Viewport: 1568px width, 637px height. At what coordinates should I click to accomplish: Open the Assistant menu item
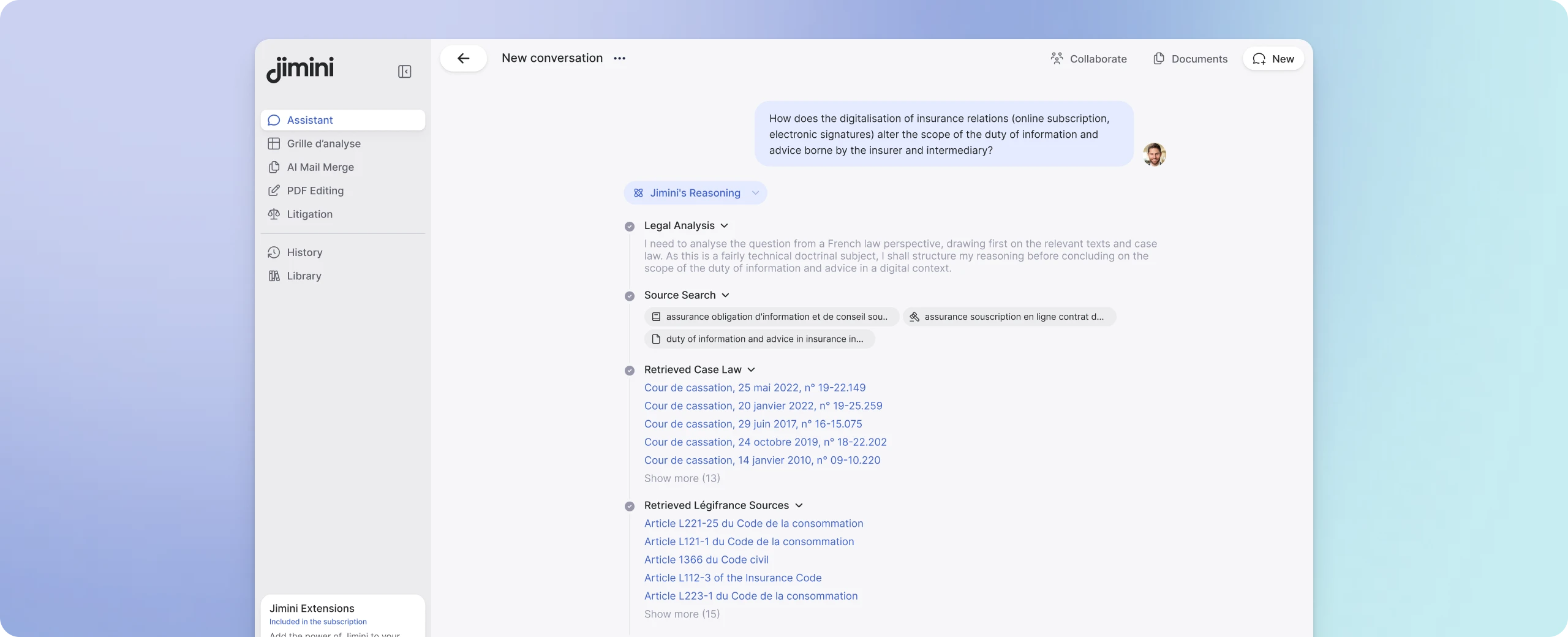(x=343, y=120)
